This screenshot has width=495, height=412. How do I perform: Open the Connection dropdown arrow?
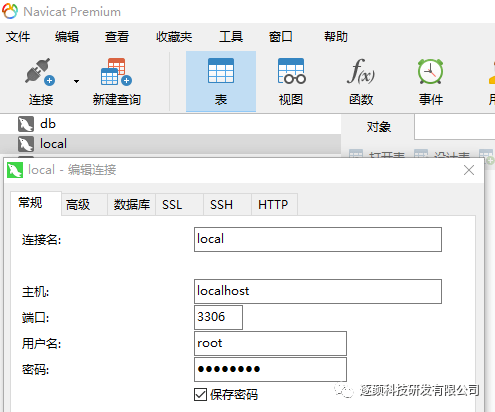tap(76, 81)
